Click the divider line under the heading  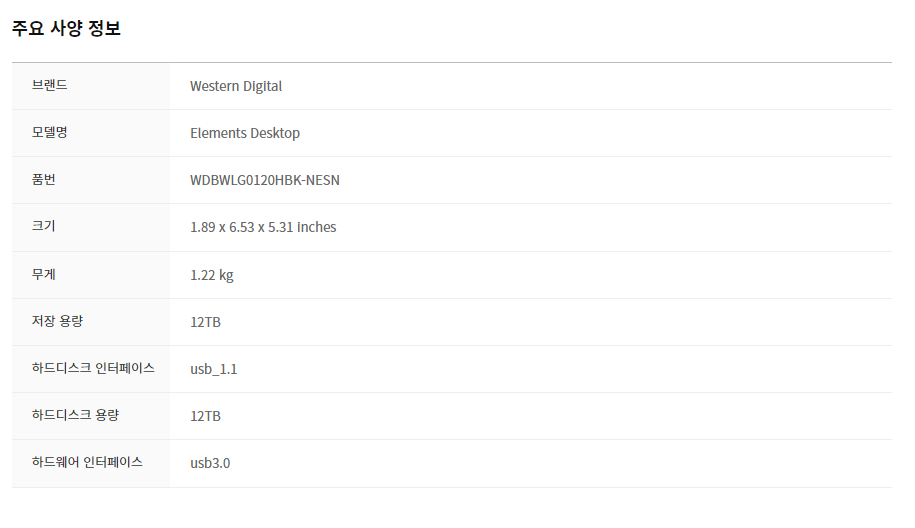pos(452,62)
